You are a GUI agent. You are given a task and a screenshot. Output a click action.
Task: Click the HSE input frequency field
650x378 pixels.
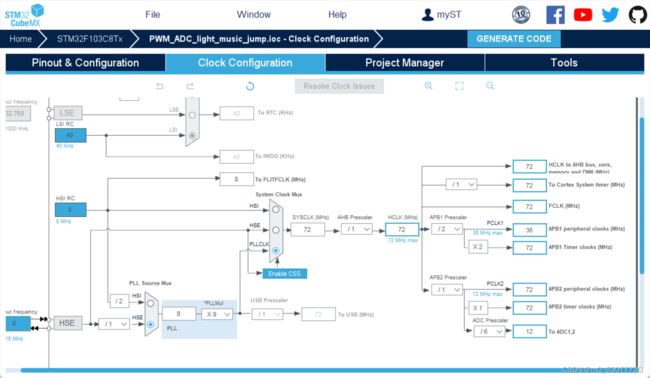(18, 323)
